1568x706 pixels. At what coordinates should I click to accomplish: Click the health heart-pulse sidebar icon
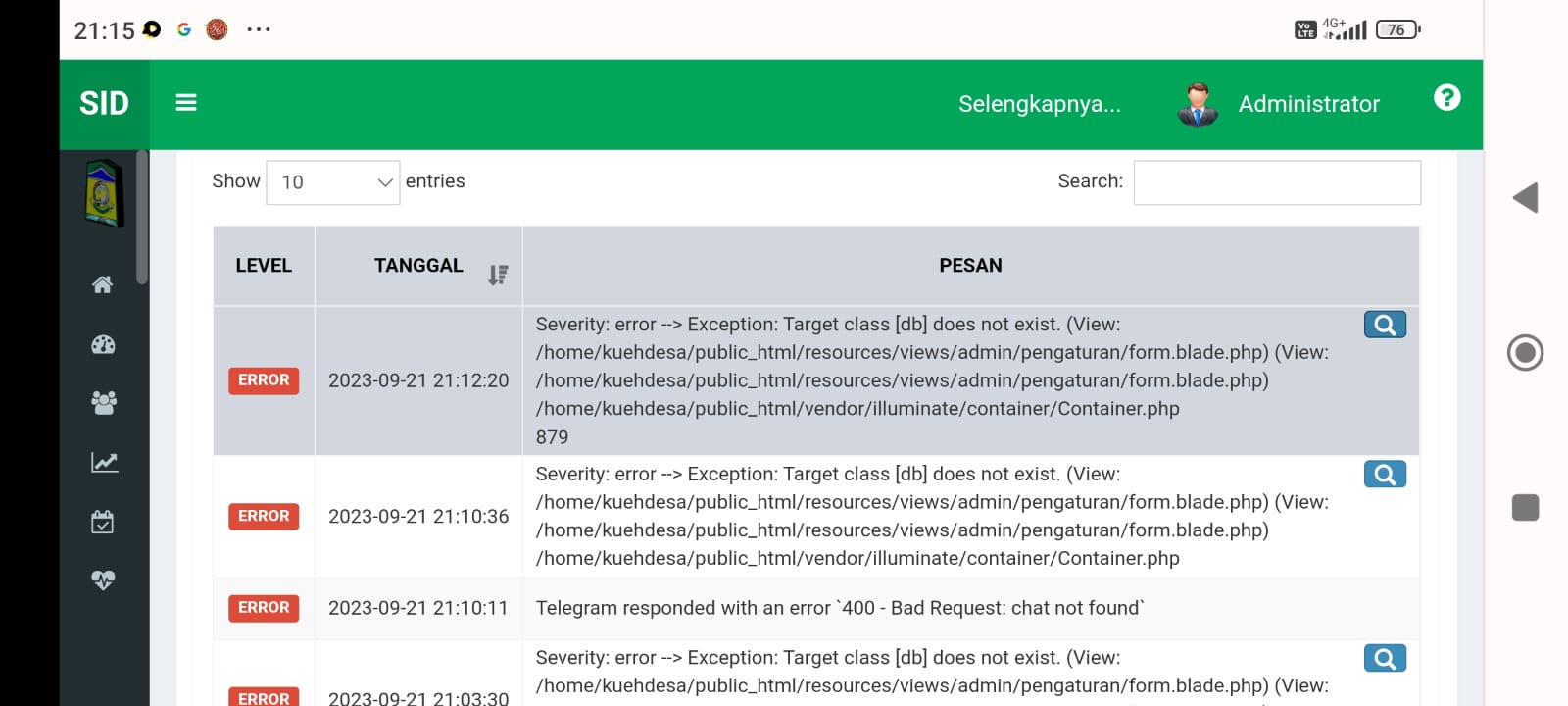[x=103, y=580]
